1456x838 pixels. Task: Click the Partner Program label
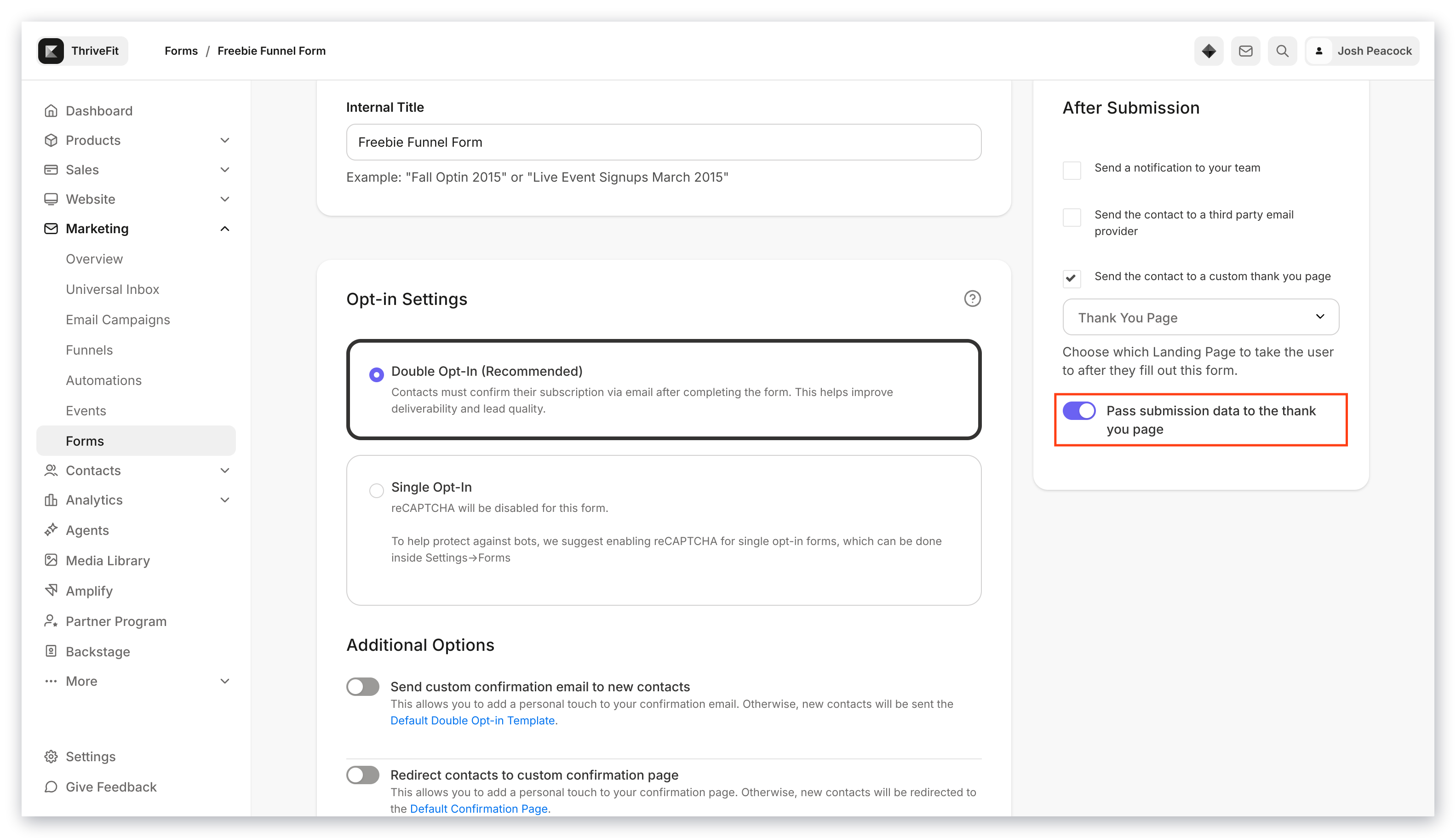(116, 621)
